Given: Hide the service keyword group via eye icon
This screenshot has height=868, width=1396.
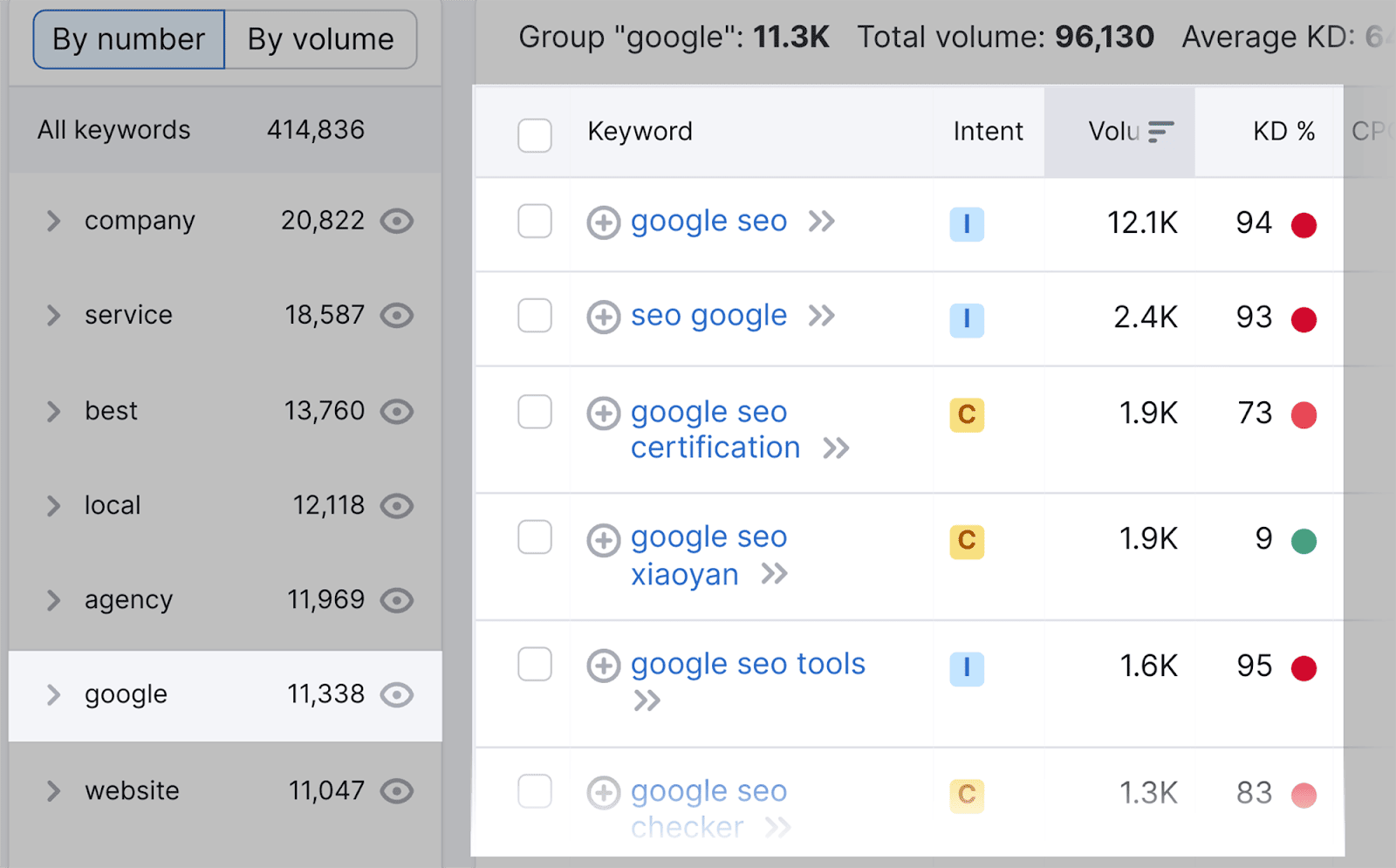Looking at the screenshot, I should [x=397, y=316].
